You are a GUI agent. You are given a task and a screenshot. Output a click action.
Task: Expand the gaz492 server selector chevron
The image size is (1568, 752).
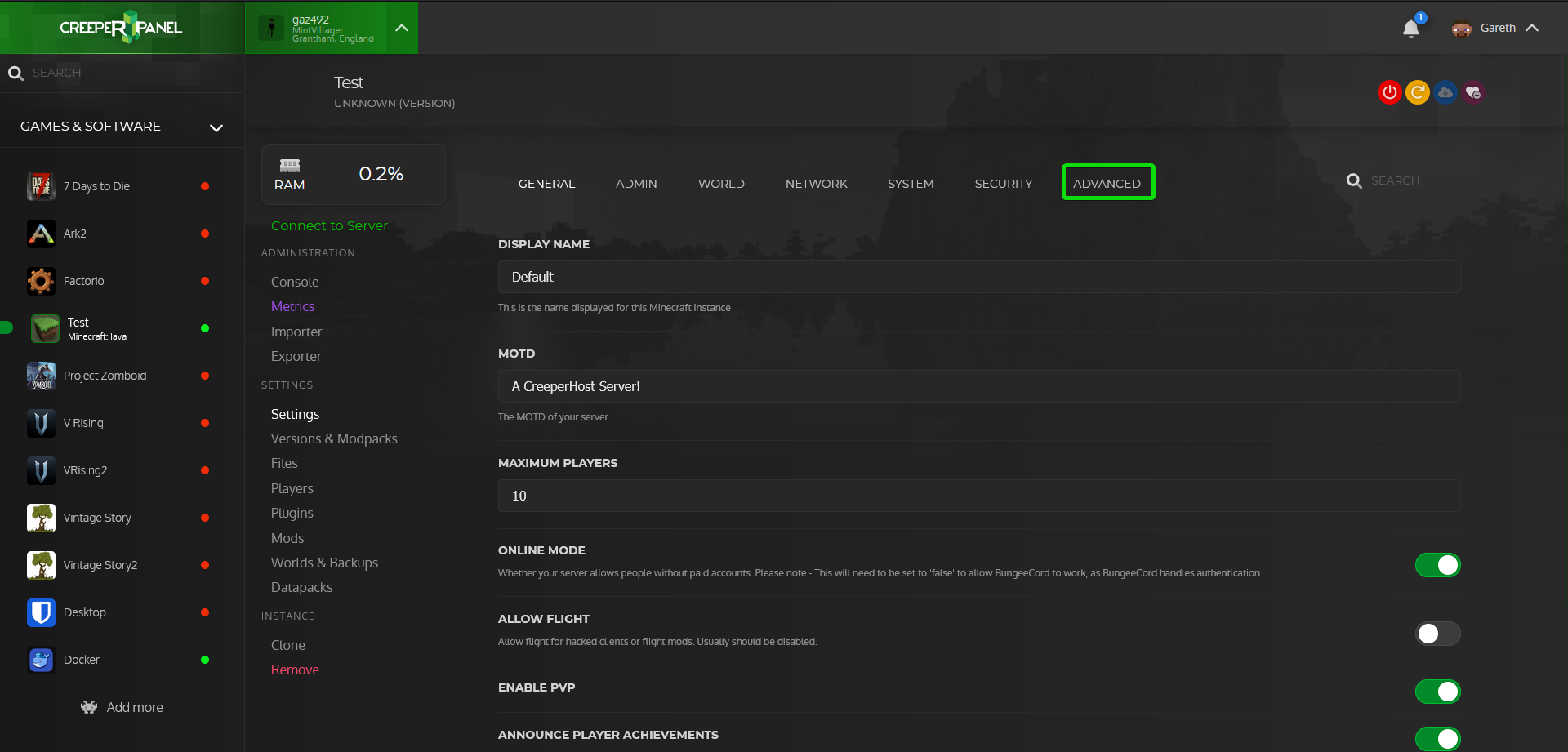point(402,28)
